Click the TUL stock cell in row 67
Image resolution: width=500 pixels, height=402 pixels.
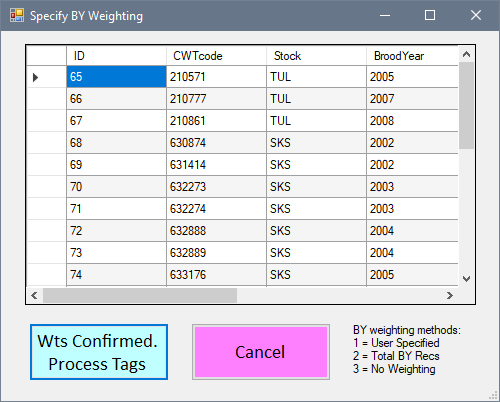(316, 121)
